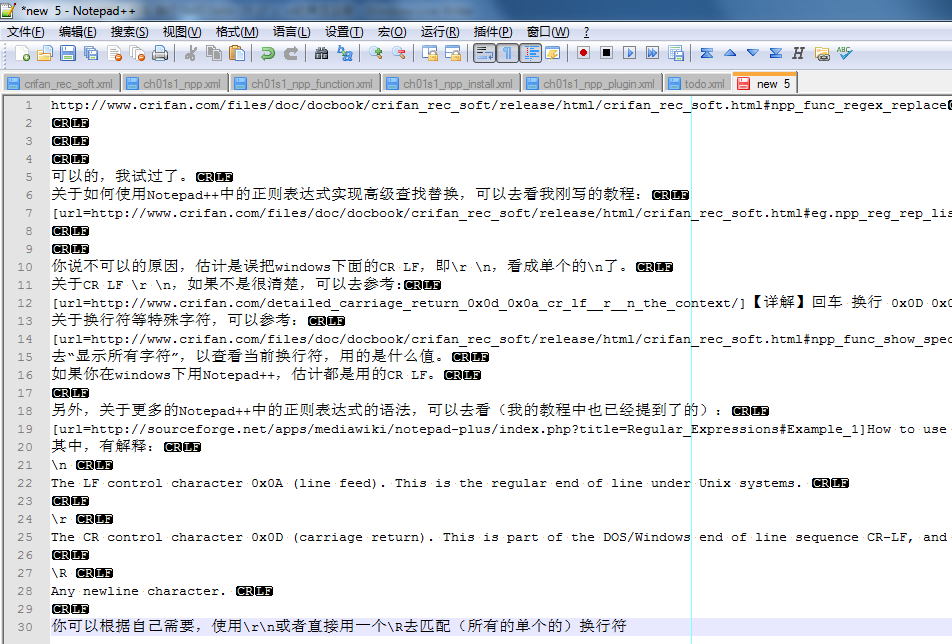
Task: Click the Save file toolbar icon
Action: click(68, 53)
